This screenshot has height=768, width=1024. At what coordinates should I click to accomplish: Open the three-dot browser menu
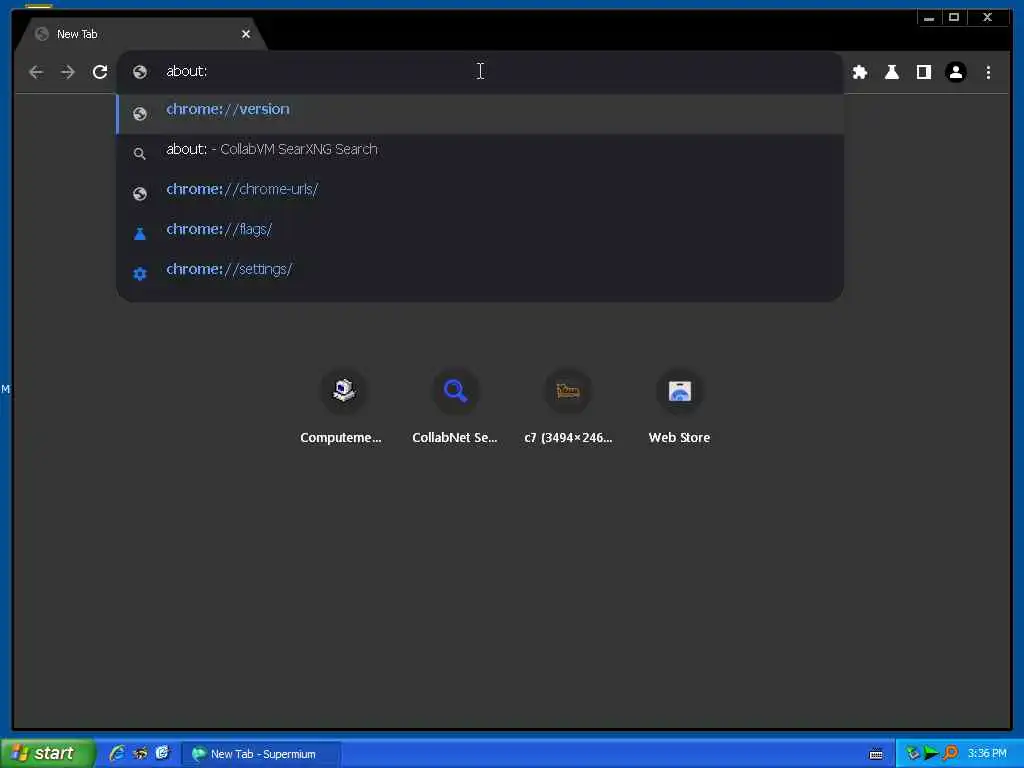(x=988, y=72)
